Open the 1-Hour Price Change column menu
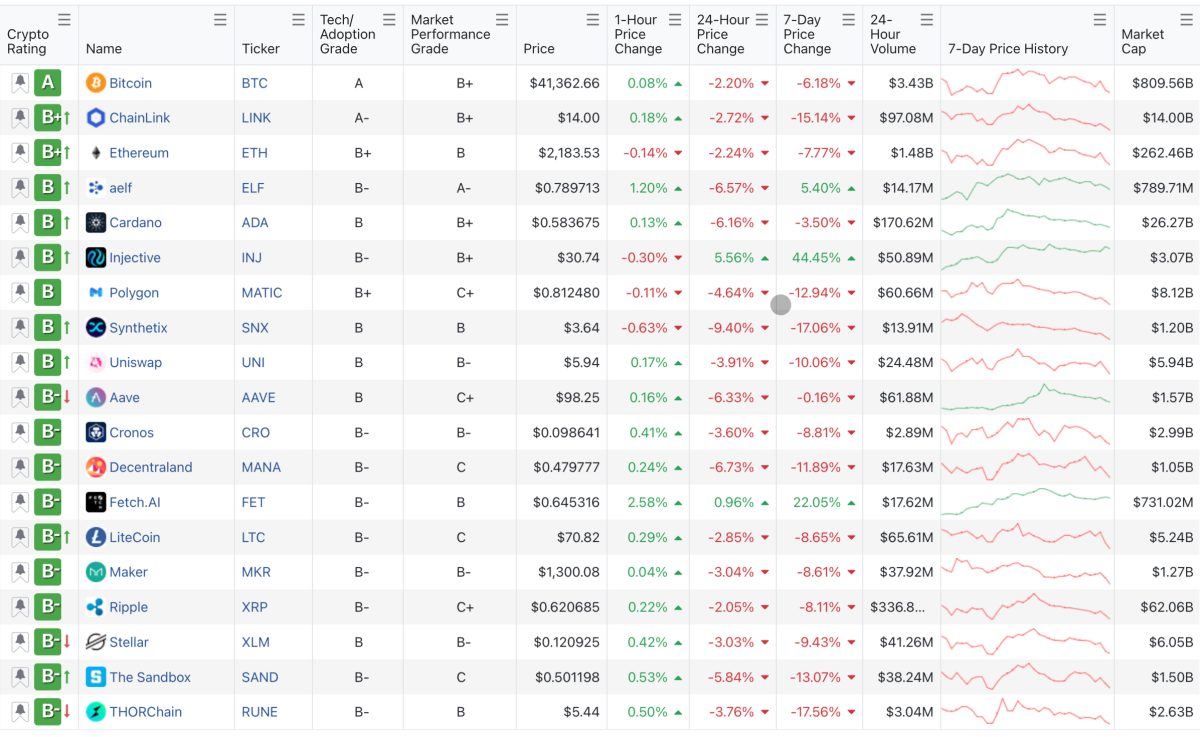The height and width of the screenshot is (737, 1200). click(675, 20)
